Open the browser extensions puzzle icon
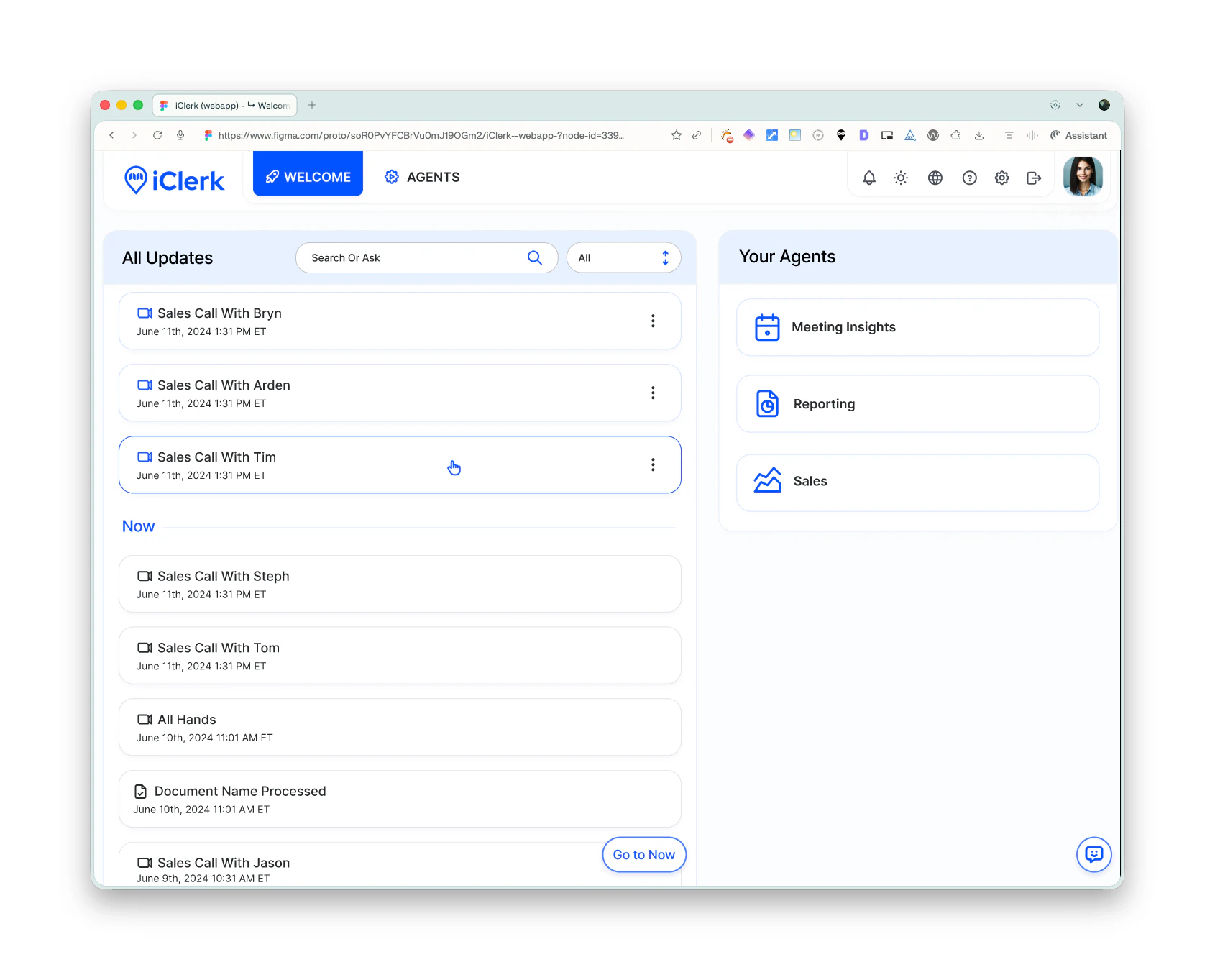This screenshot has height=980, width=1215. point(956,135)
